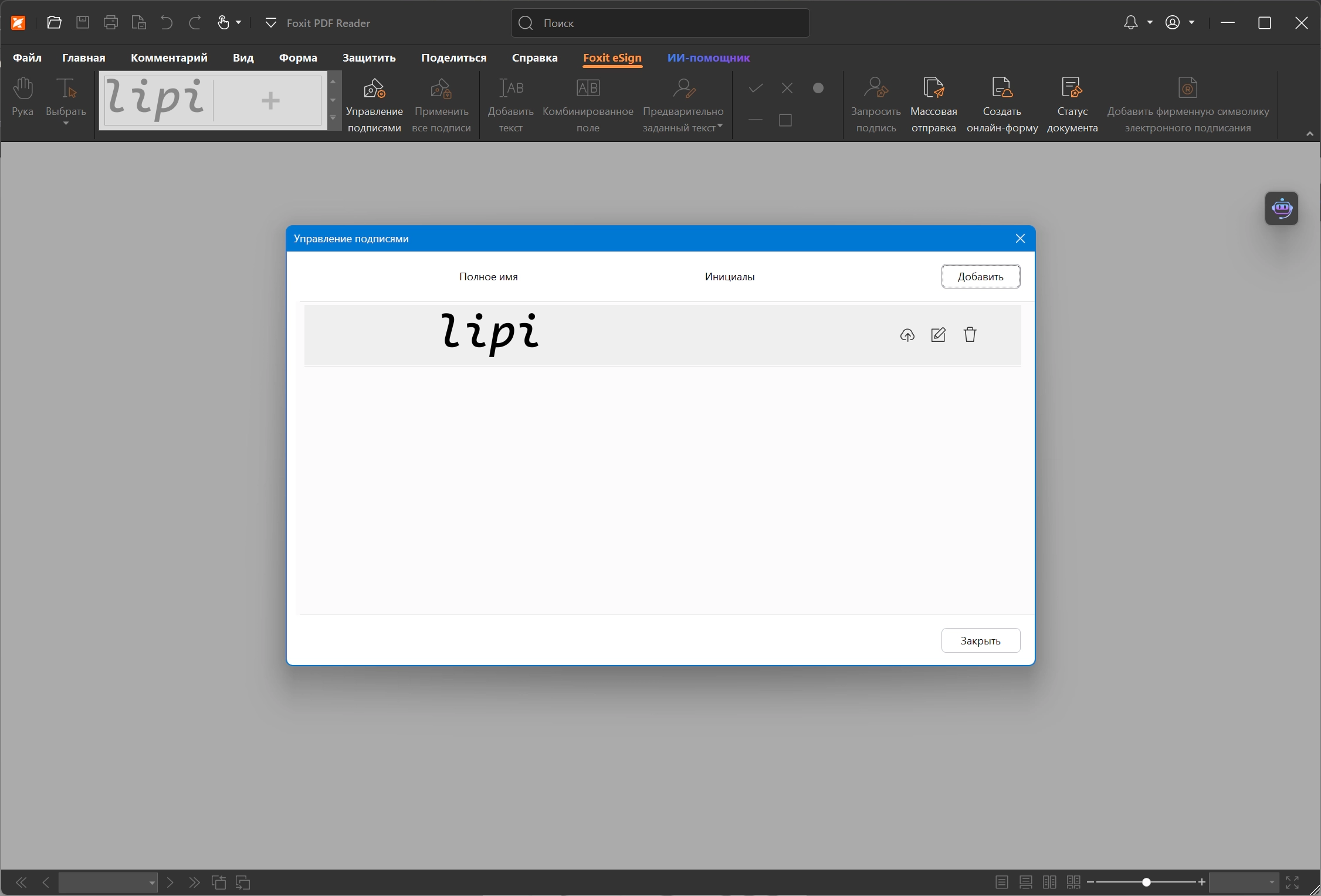Open Создать онлайн-форму tool
Image resolution: width=1321 pixels, height=896 pixels.
tap(1002, 106)
